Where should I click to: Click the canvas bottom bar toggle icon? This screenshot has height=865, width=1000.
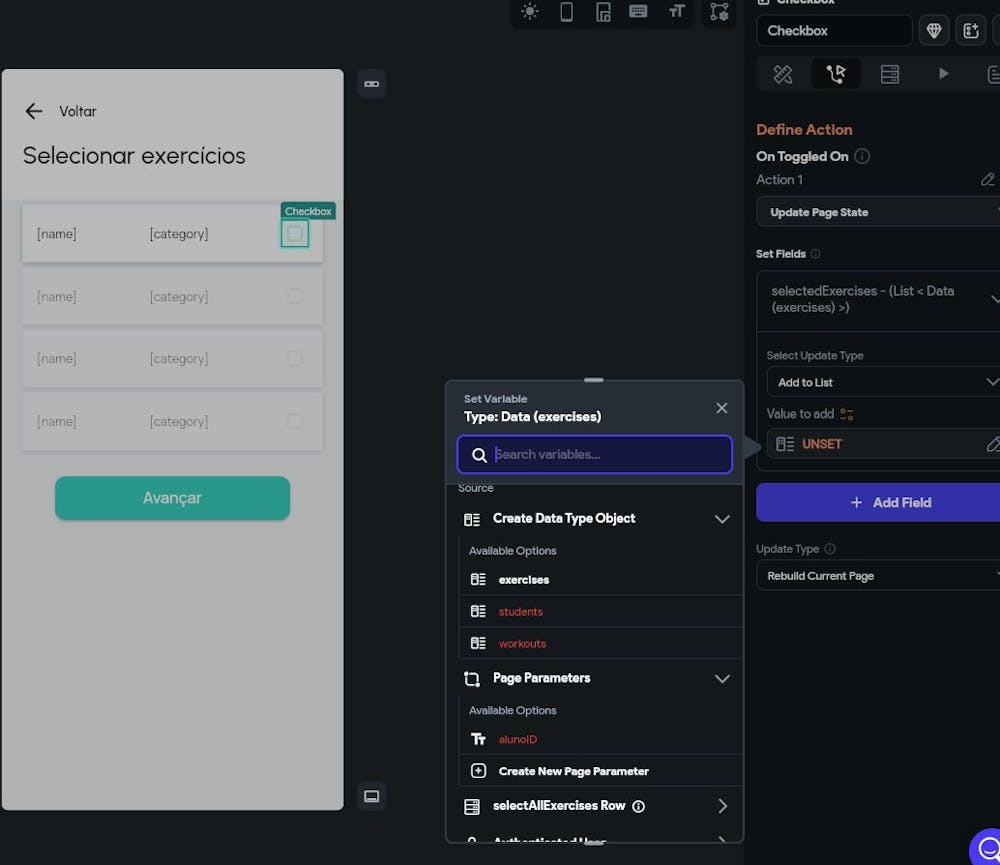click(x=371, y=796)
